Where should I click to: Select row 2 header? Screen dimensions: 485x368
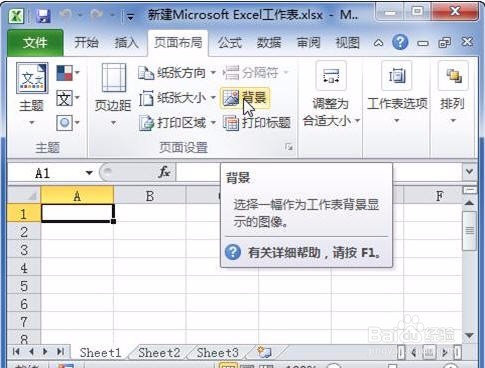pos(24,232)
